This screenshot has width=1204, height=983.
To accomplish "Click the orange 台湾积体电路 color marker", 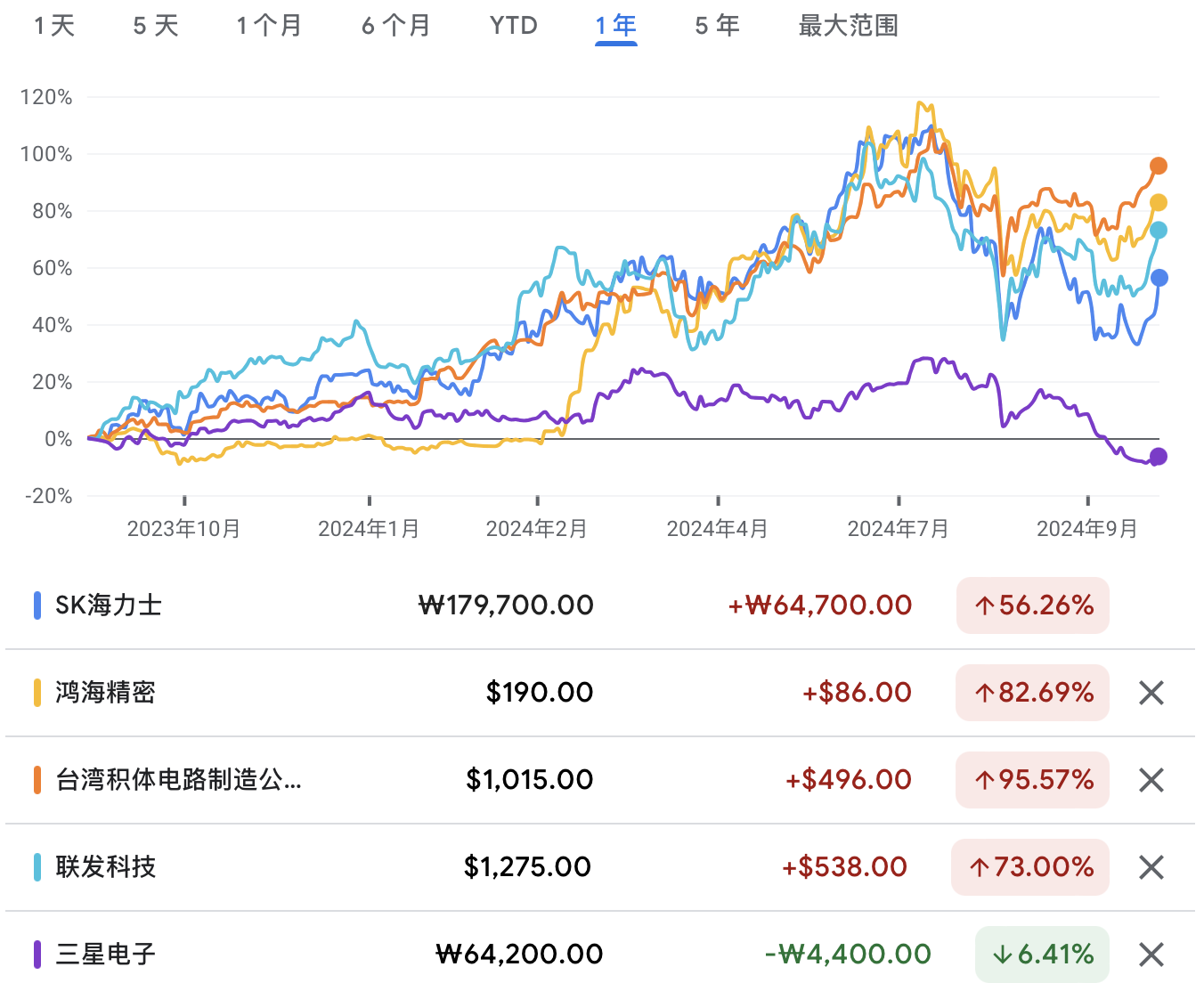I will 37,780.
